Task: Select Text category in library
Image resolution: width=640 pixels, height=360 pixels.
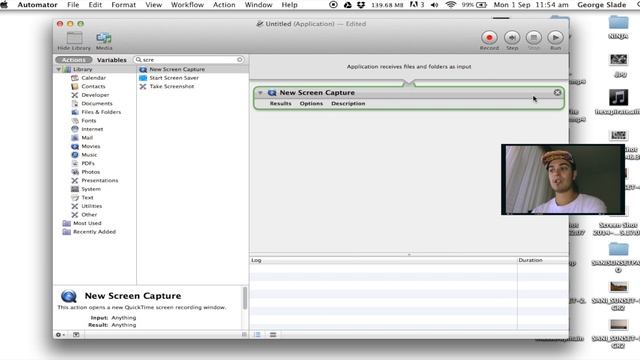Action: 87,198
